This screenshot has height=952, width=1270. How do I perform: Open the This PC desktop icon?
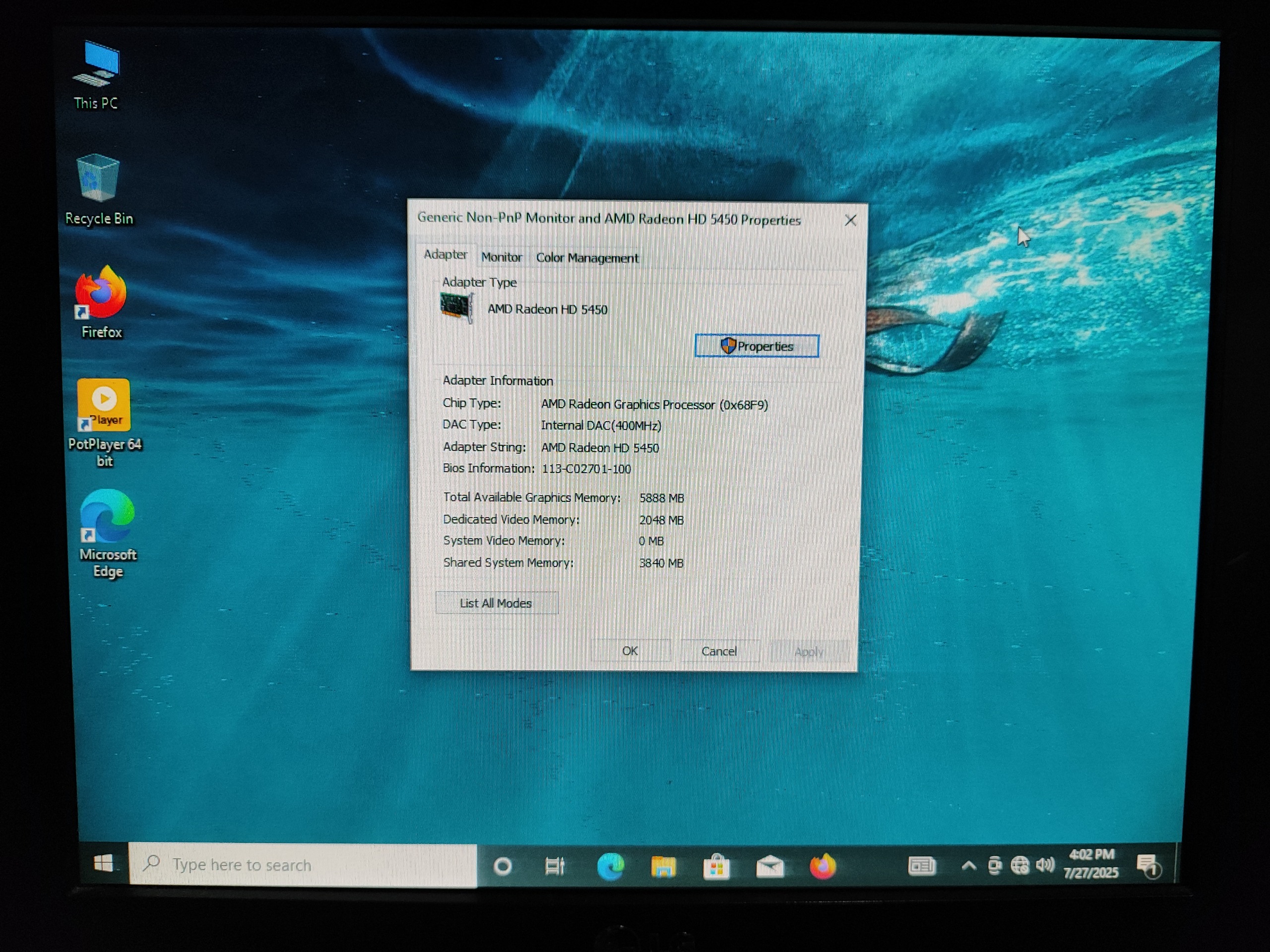(x=96, y=75)
